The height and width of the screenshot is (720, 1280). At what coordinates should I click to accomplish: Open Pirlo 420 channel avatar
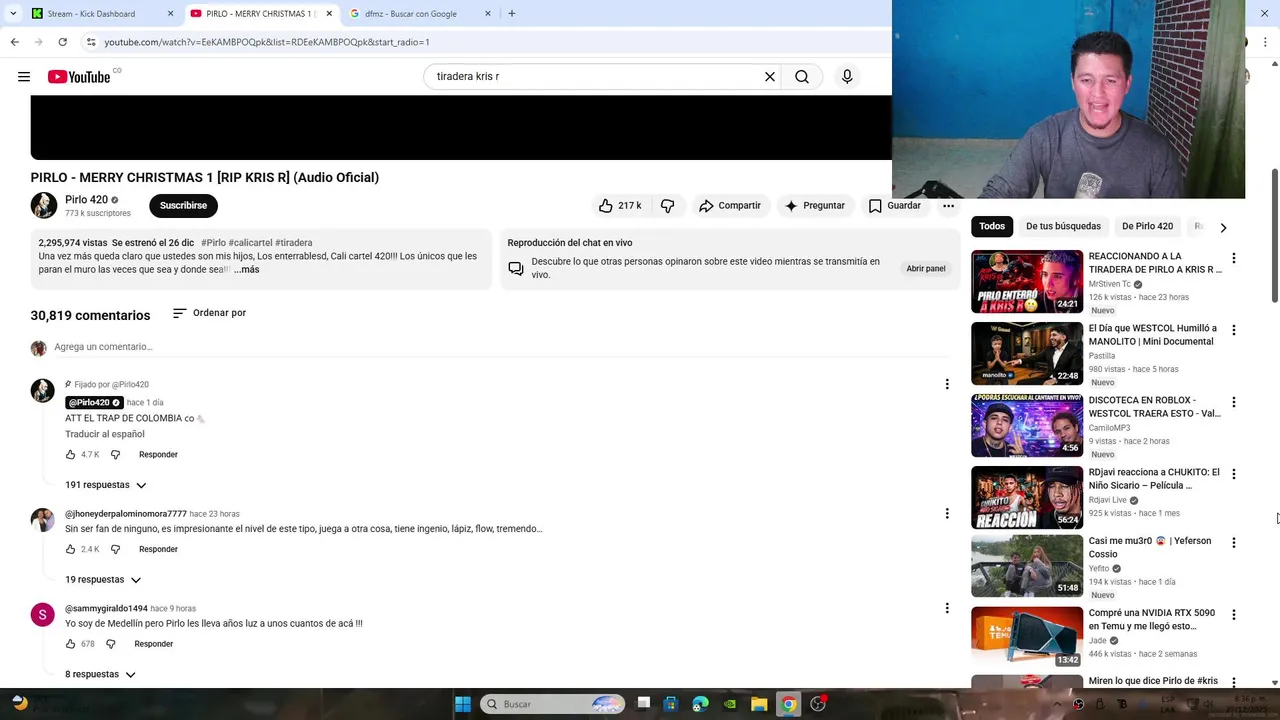click(x=44, y=205)
